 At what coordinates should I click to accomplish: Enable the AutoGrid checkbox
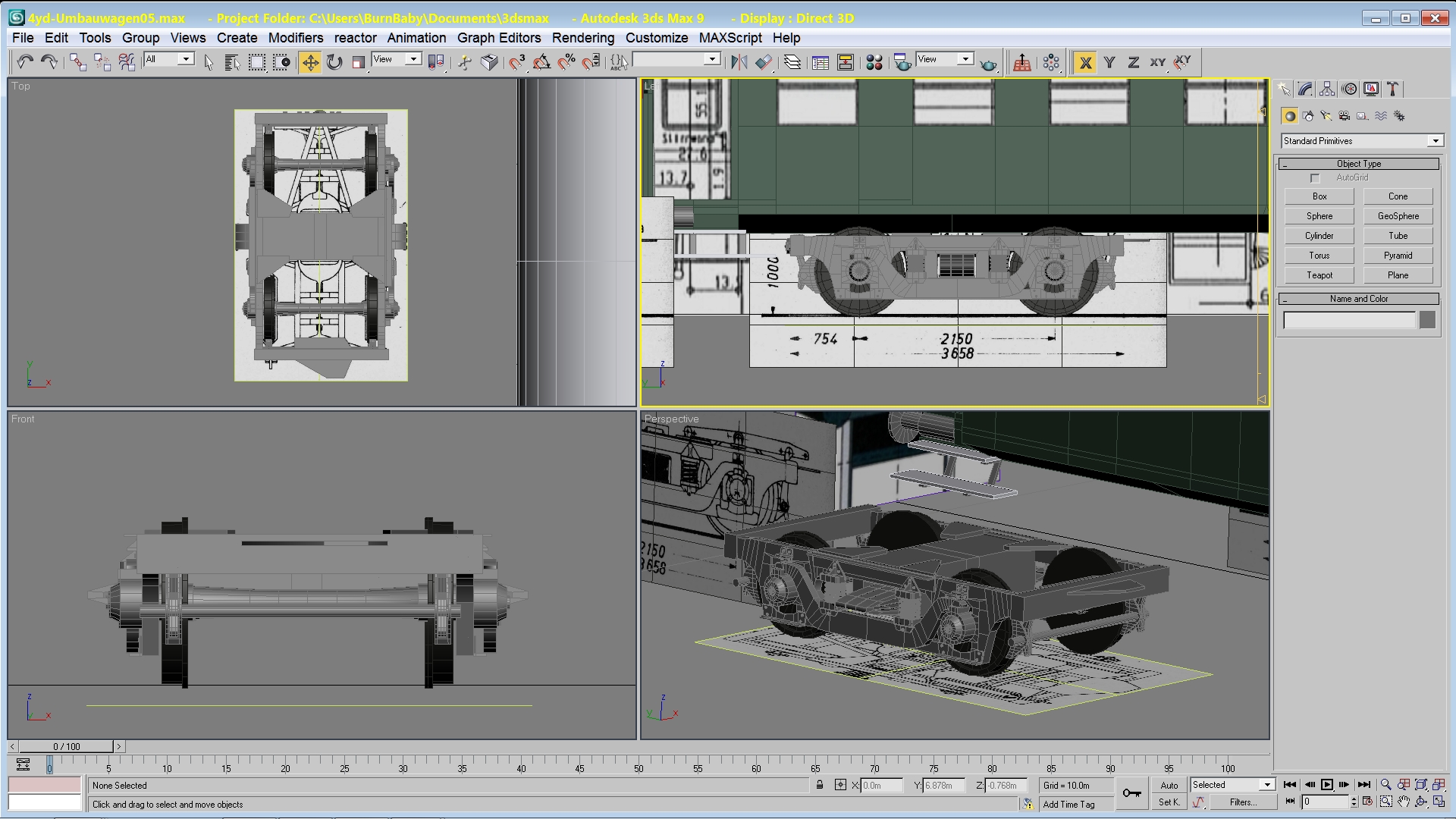1315,178
